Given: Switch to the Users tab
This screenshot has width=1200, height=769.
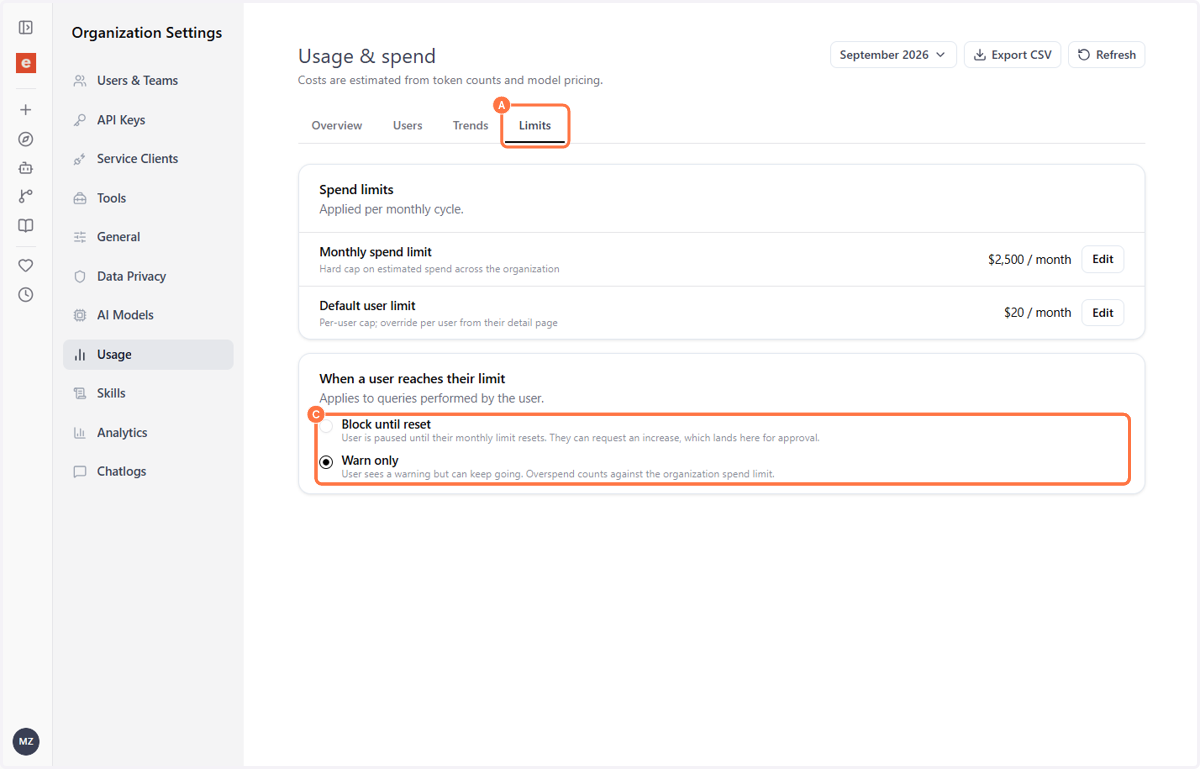Looking at the screenshot, I should point(408,126).
